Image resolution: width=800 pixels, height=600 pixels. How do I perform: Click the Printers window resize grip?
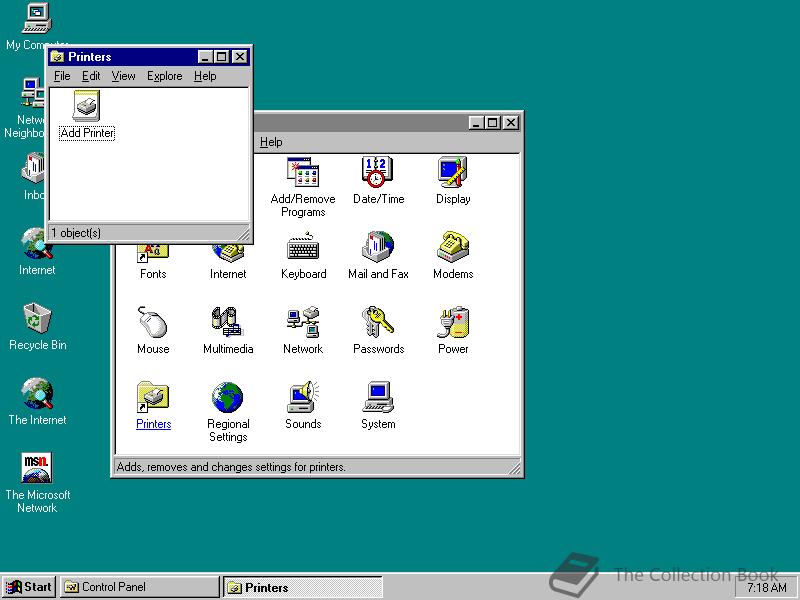(x=244, y=234)
